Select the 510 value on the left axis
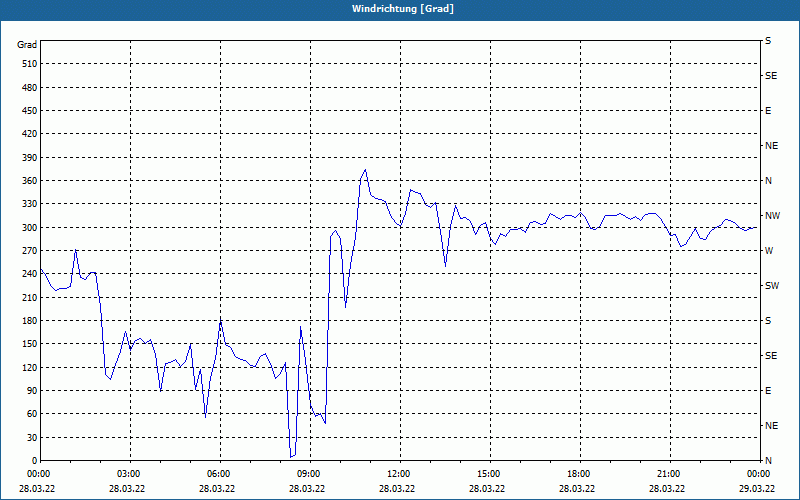 30,64
